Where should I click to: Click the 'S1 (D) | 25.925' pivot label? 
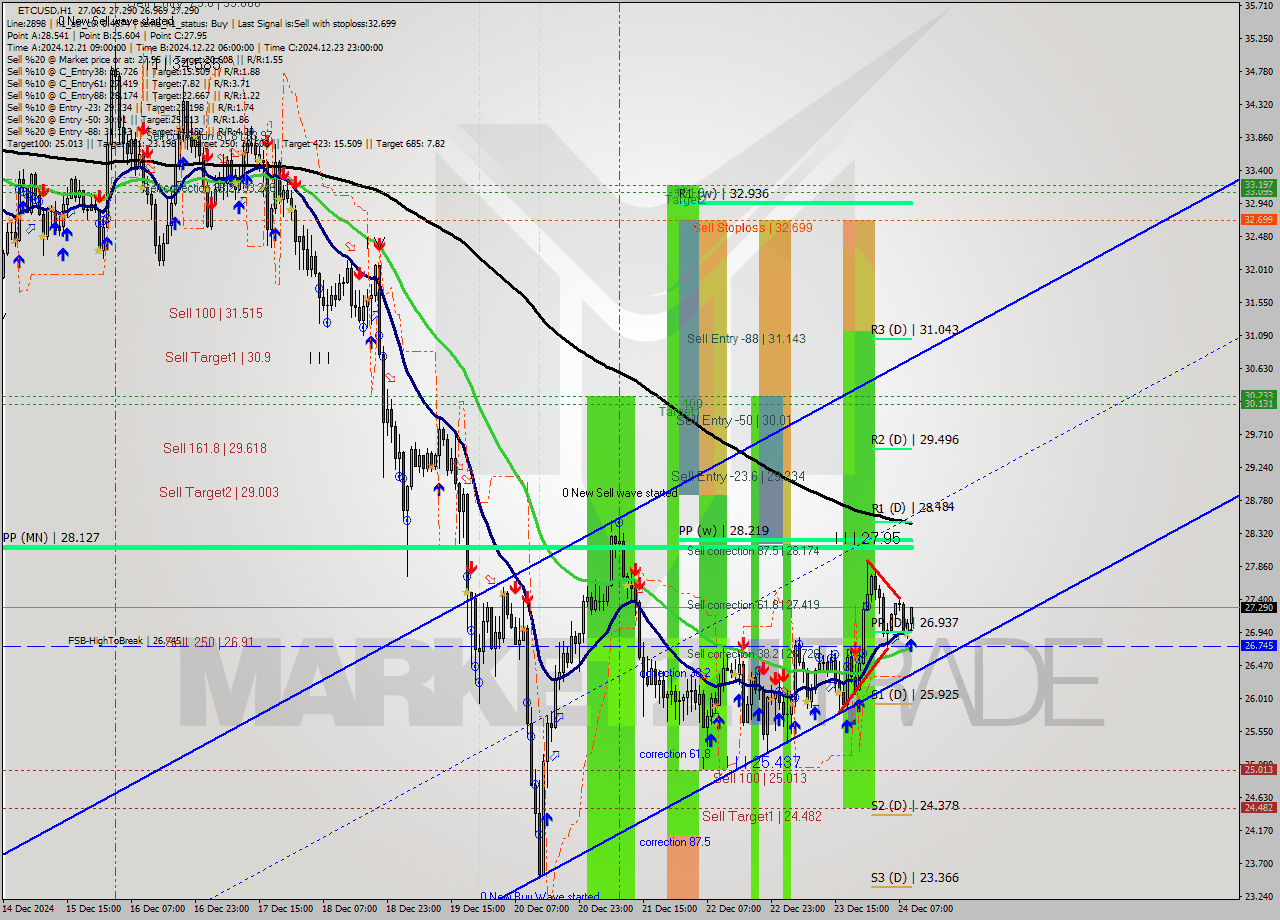pos(915,693)
